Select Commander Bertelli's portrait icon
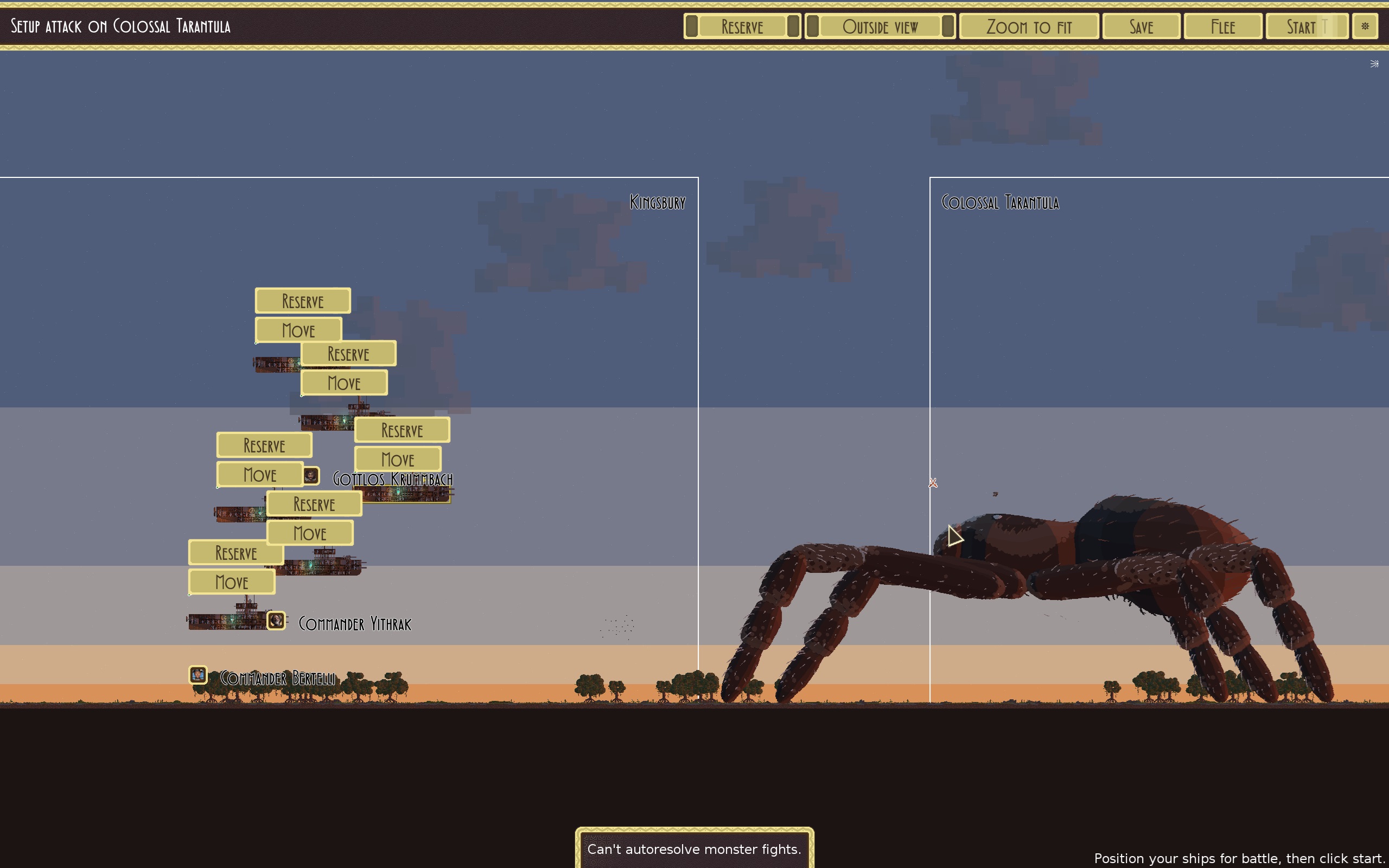This screenshot has height=868, width=1389. pyautogui.click(x=198, y=674)
